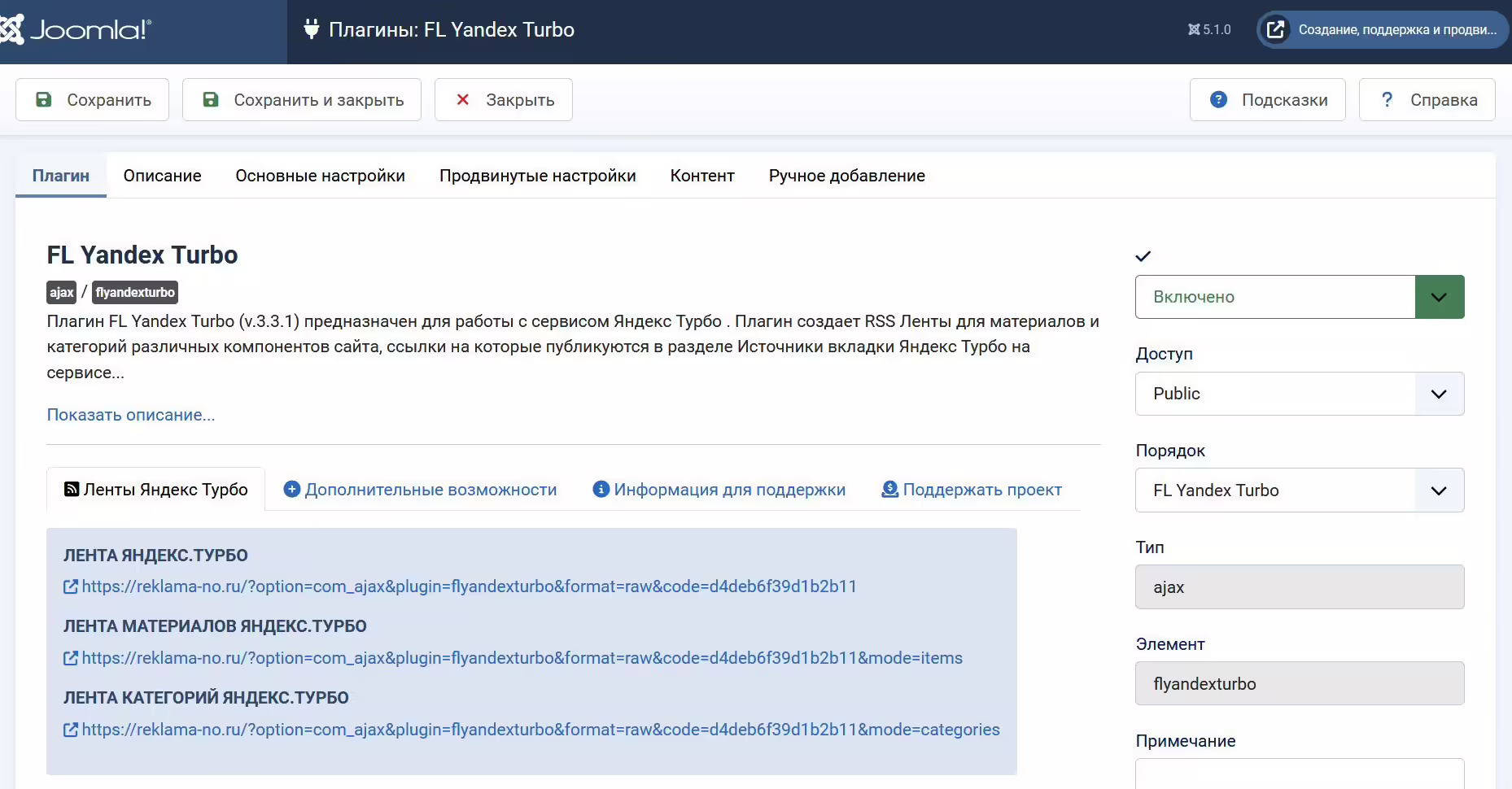Click the Тип ajax field

tap(1300, 587)
